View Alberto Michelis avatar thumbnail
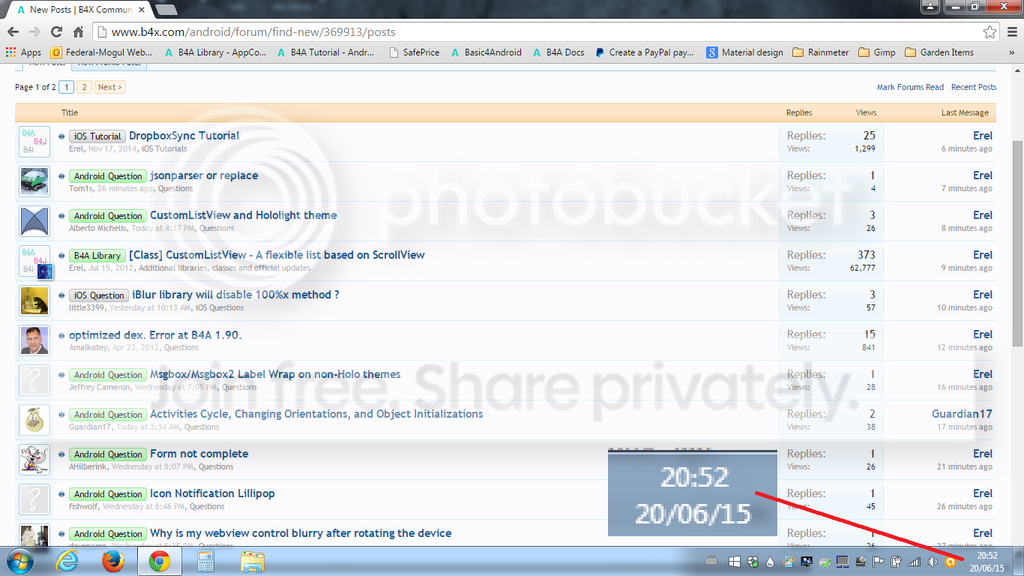 tap(34, 221)
